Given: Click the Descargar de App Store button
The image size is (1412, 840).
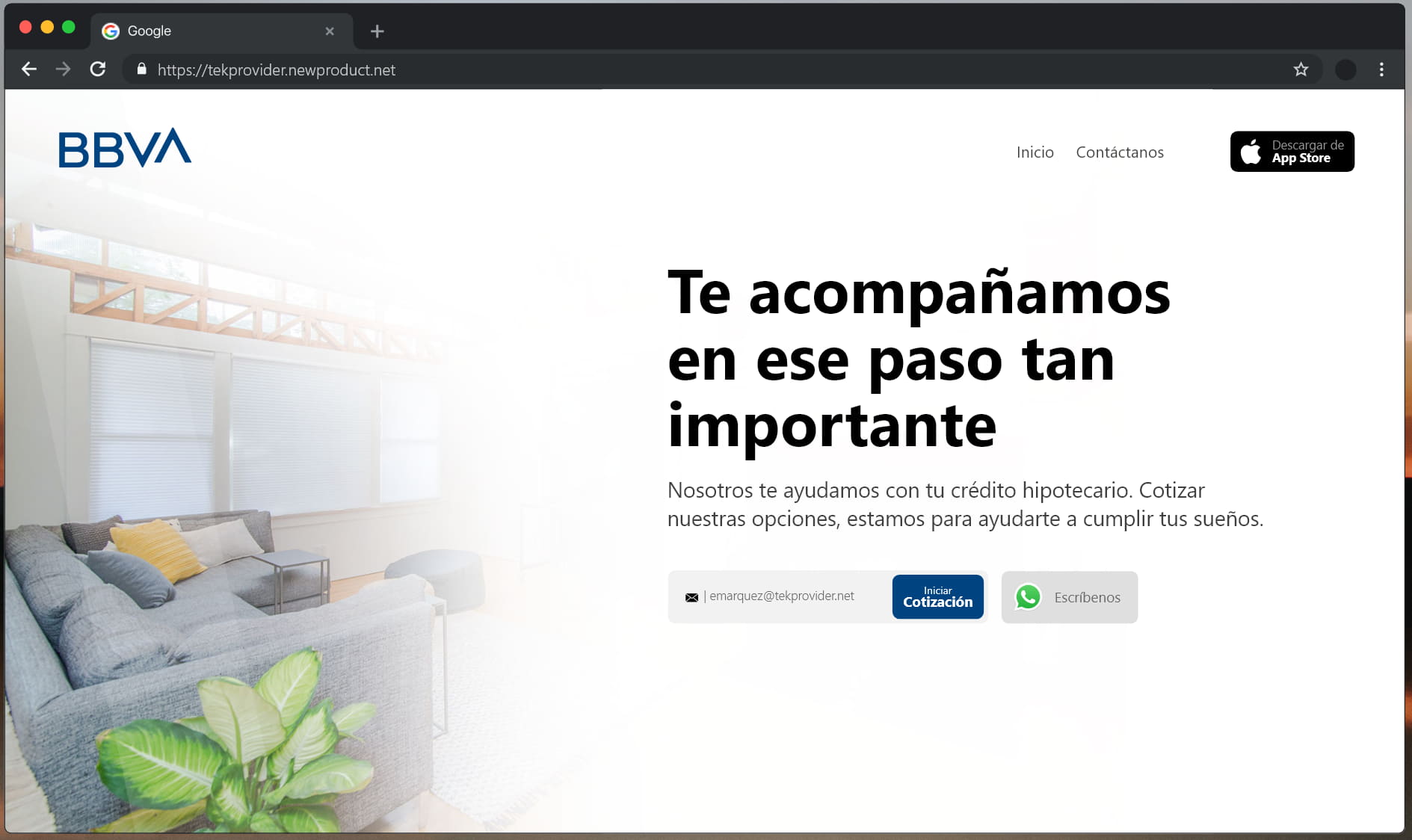Looking at the screenshot, I should 1292,152.
